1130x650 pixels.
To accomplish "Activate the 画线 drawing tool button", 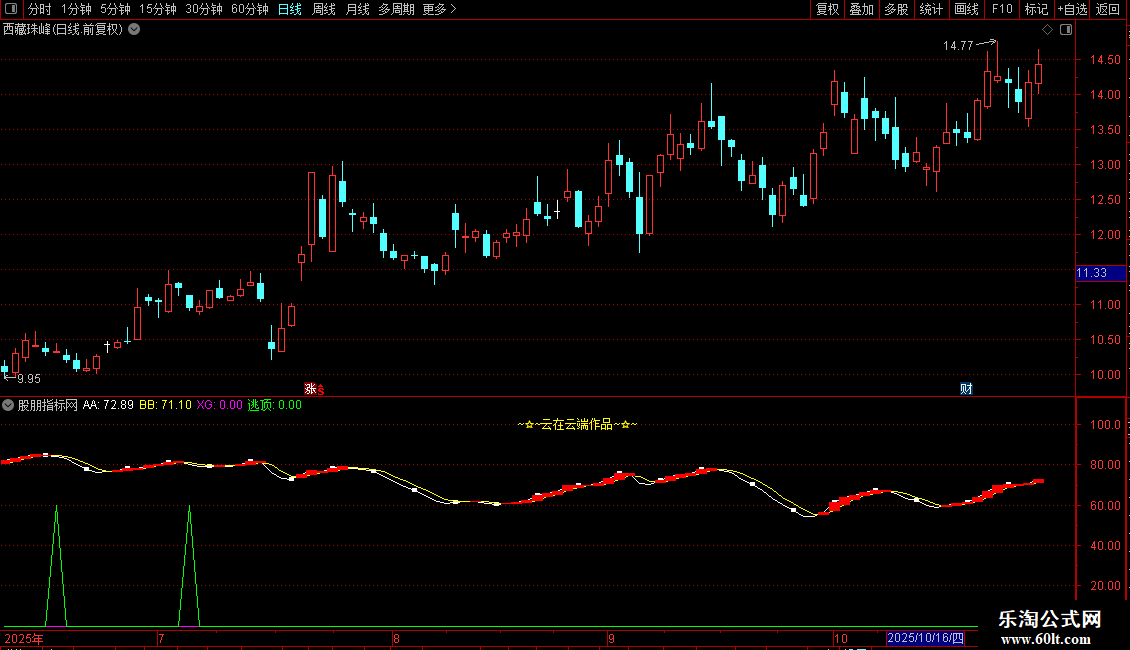I will 966,9.
